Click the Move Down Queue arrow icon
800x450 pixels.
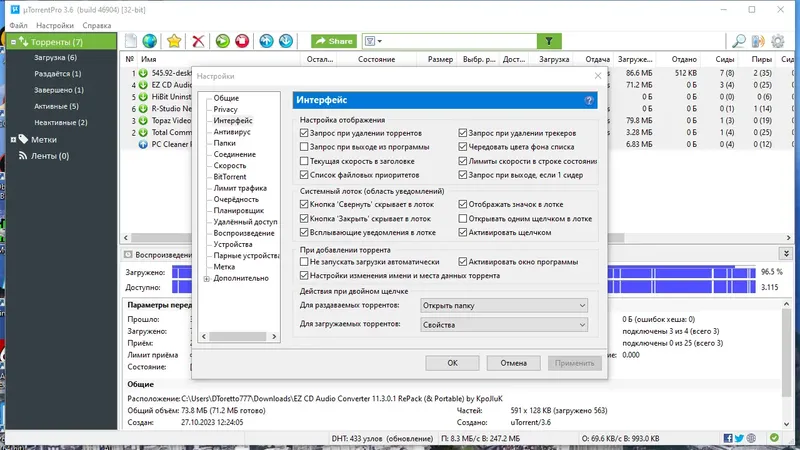tap(286, 41)
